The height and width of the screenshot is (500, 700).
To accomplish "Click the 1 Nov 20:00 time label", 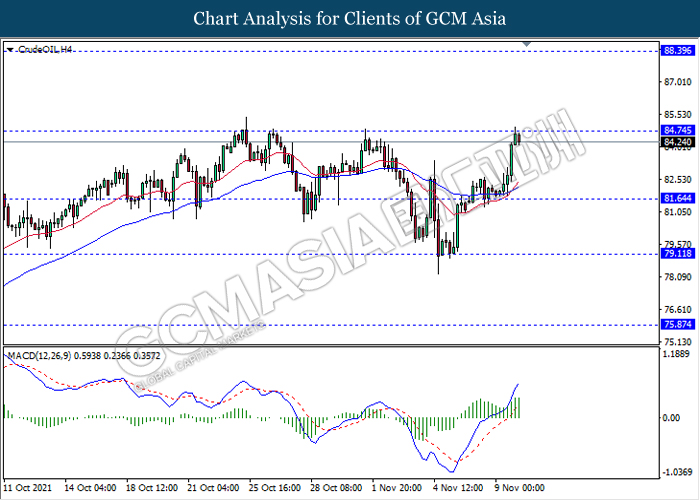I will point(397,488).
